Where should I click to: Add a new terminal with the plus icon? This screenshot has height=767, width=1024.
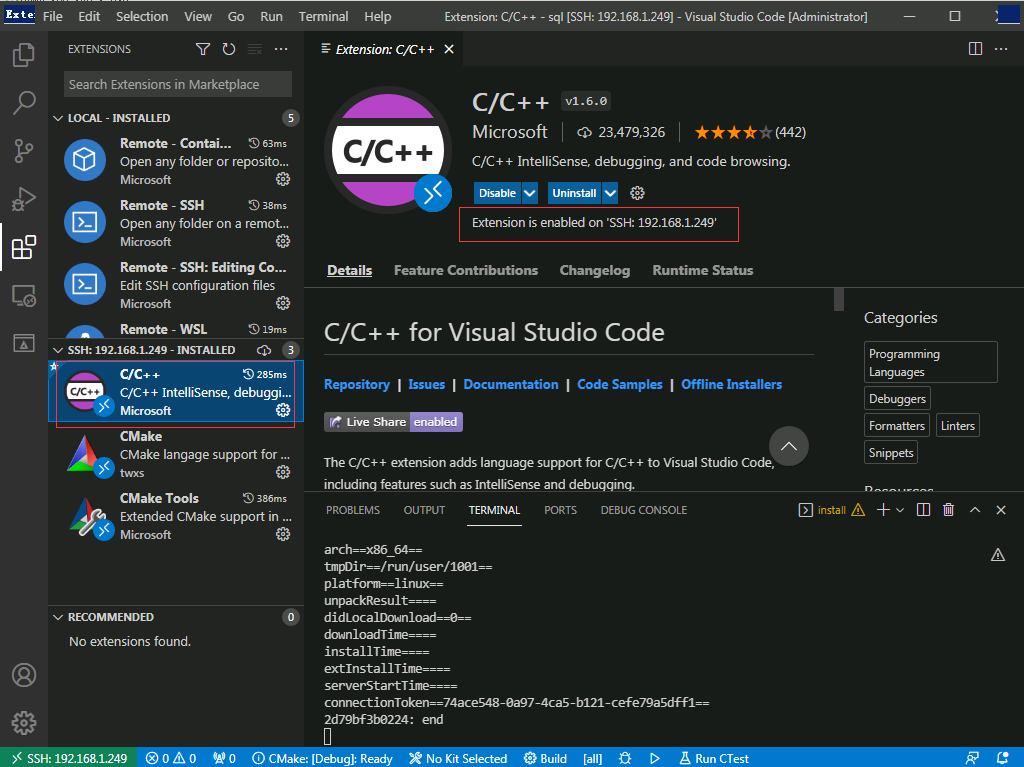coord(883,510)
